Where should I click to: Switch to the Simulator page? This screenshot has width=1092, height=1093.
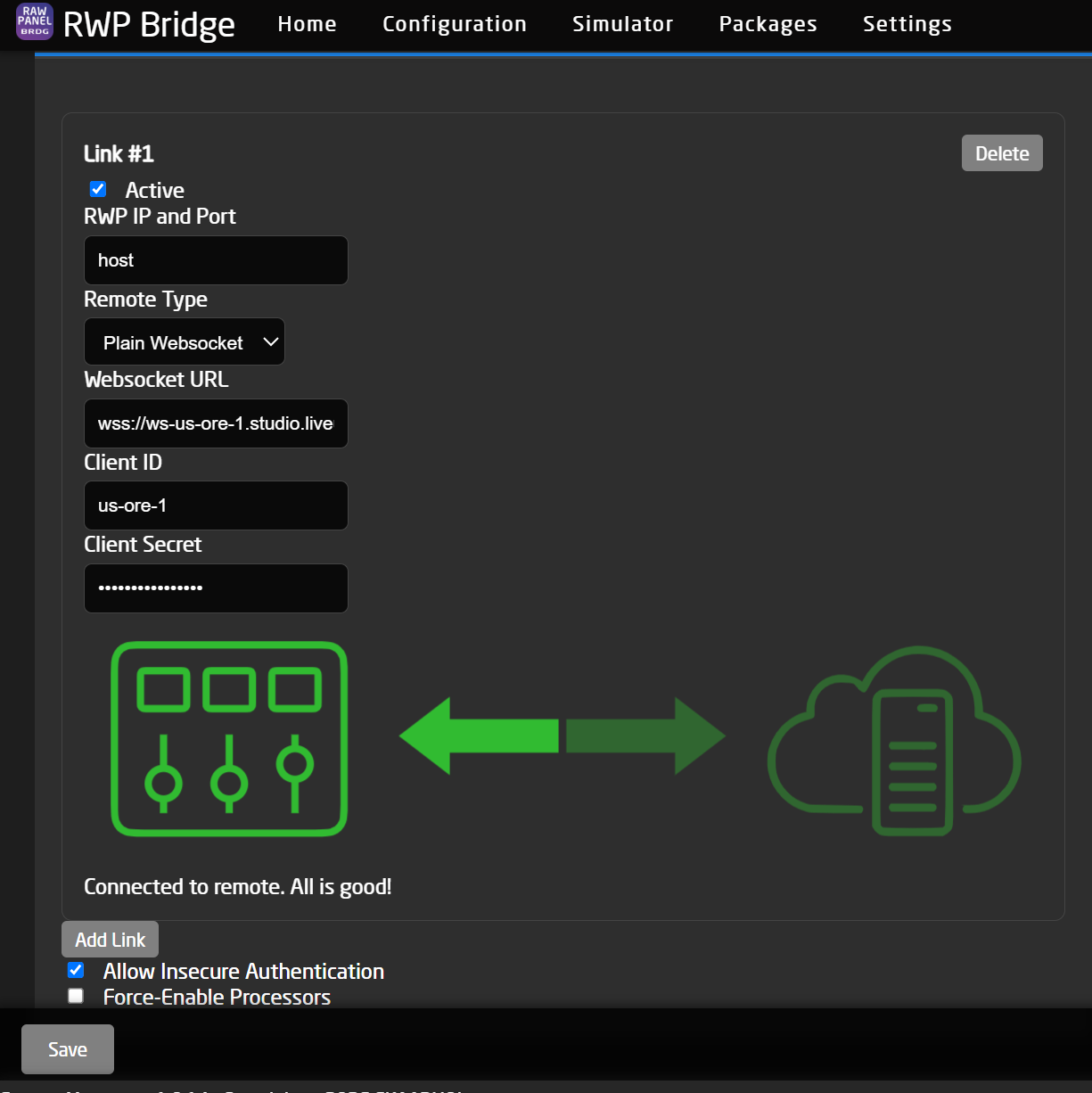(622, 24)
